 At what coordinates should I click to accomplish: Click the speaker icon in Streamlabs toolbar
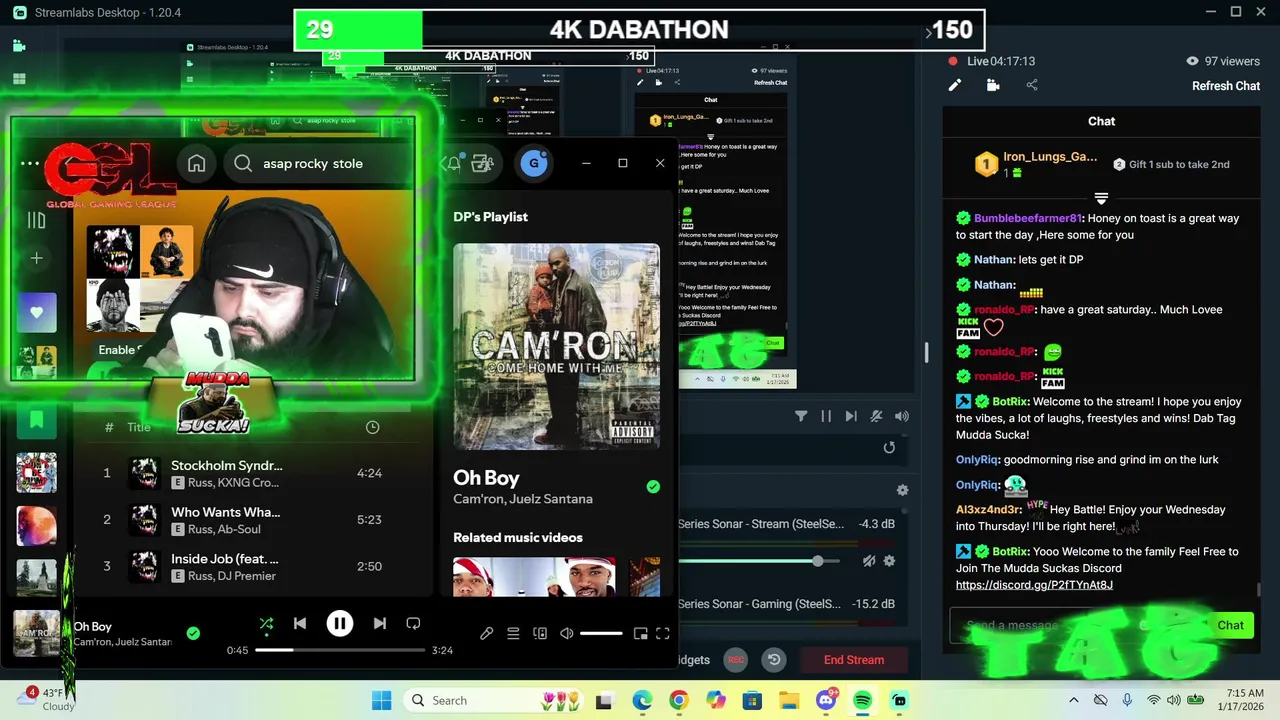coord(901,416)
